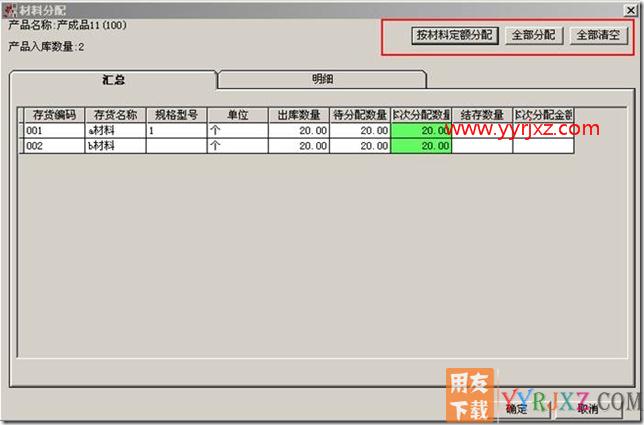Image resolution: width=644 pixels, height=425 pixels.
Task: Edit green allocation cell for a材料
Action: coord(421,131)
